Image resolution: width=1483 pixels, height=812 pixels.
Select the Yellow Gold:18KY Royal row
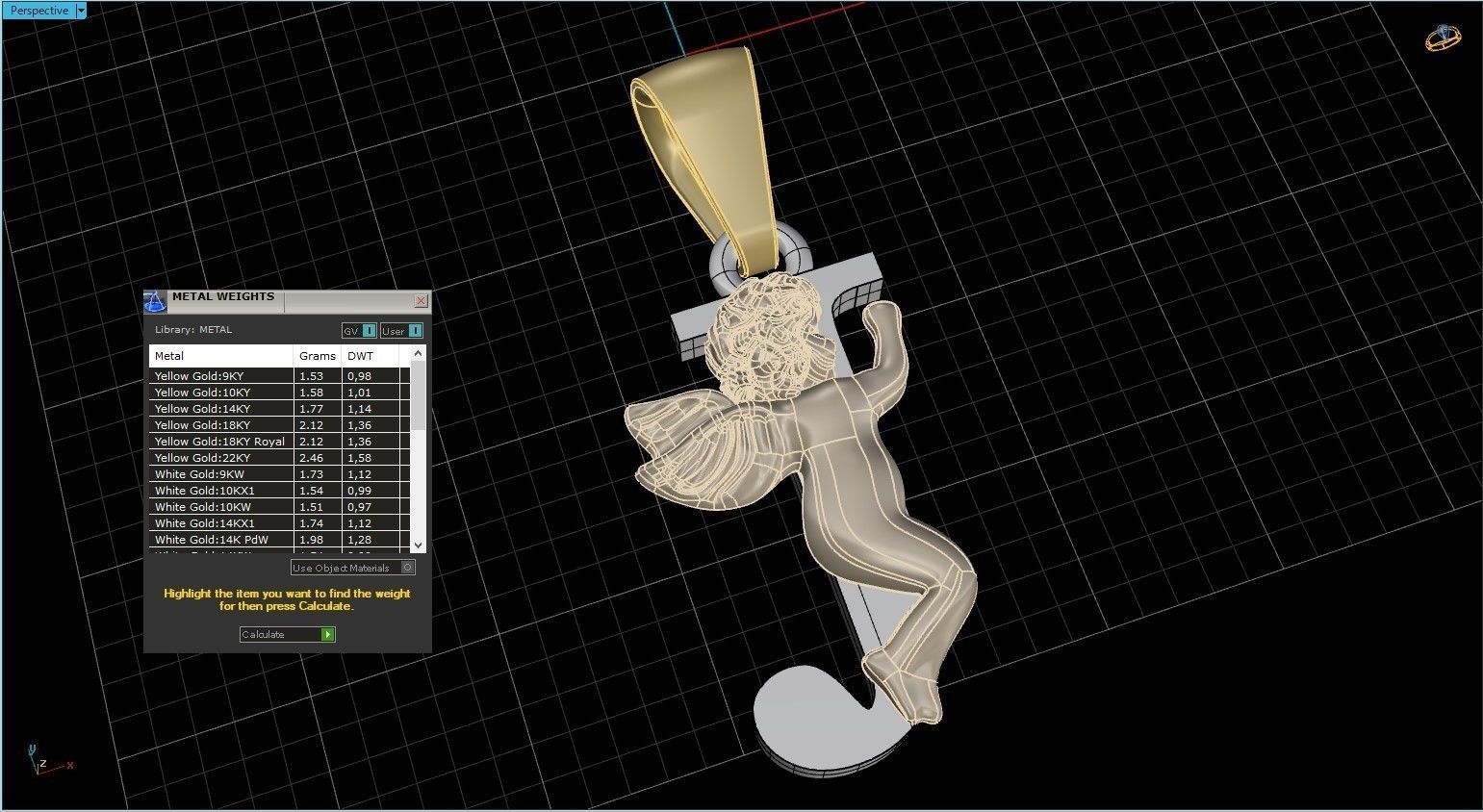(x=279, y=442)
